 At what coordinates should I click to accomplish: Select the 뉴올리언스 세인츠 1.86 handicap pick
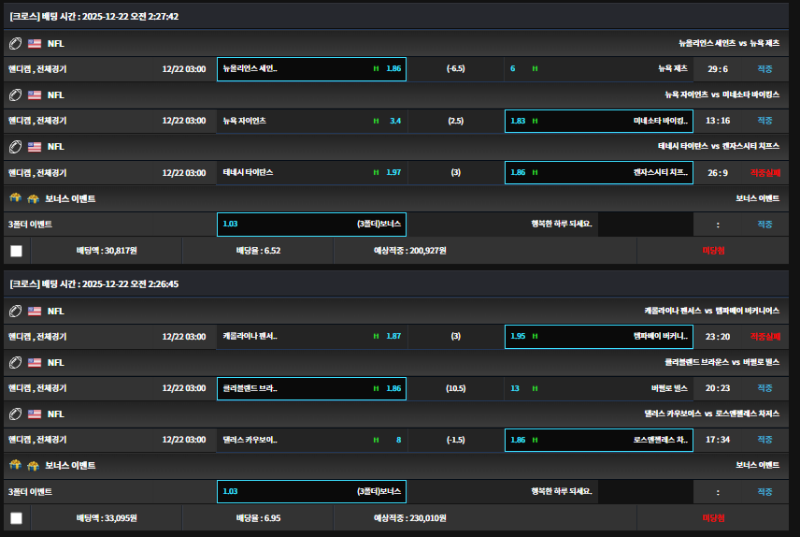point(311,69)
